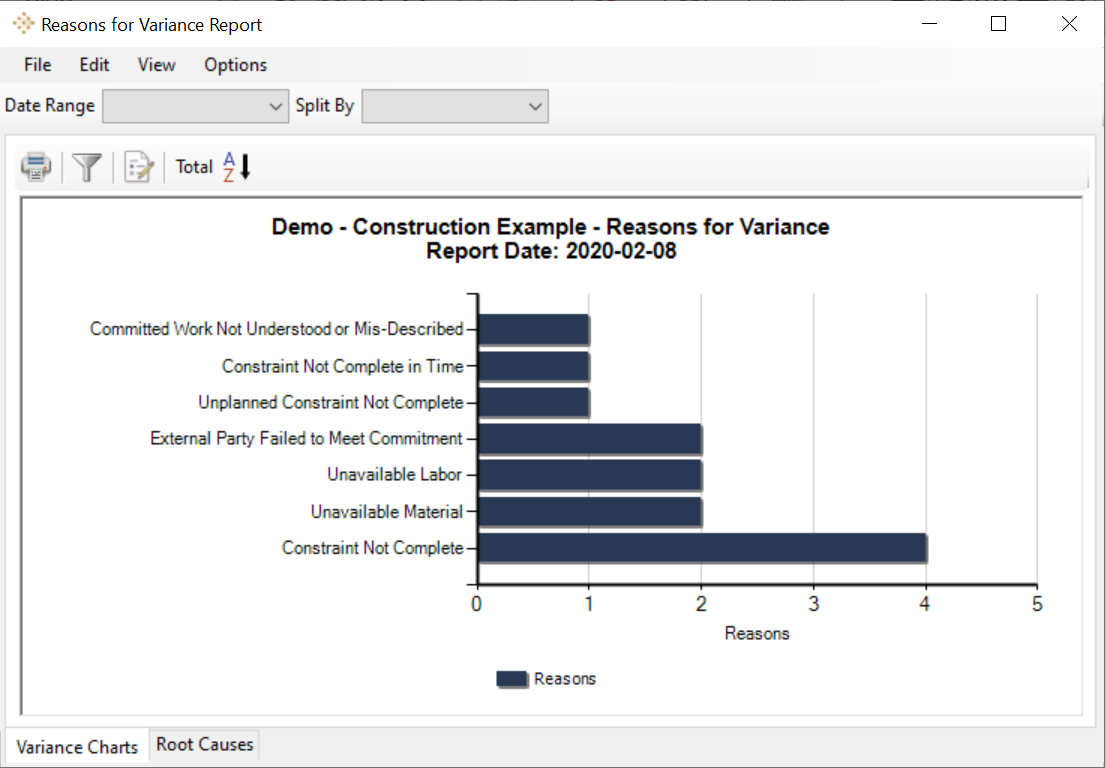Toggle the A-Z sort order icon
Viewport: 1106px width, 768px height.
[x=237, y=166]
